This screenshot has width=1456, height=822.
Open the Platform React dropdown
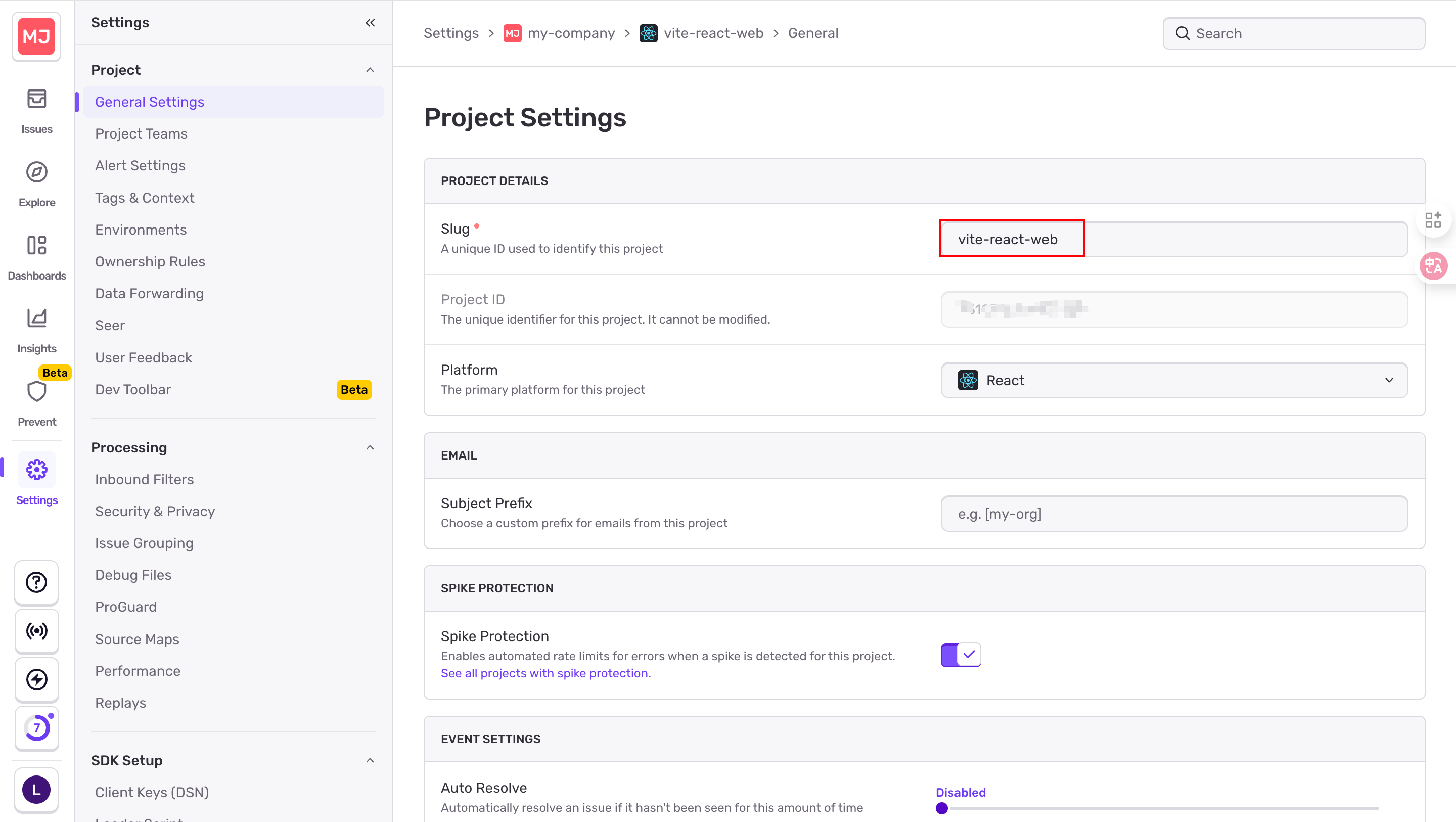click(1174, 380)
